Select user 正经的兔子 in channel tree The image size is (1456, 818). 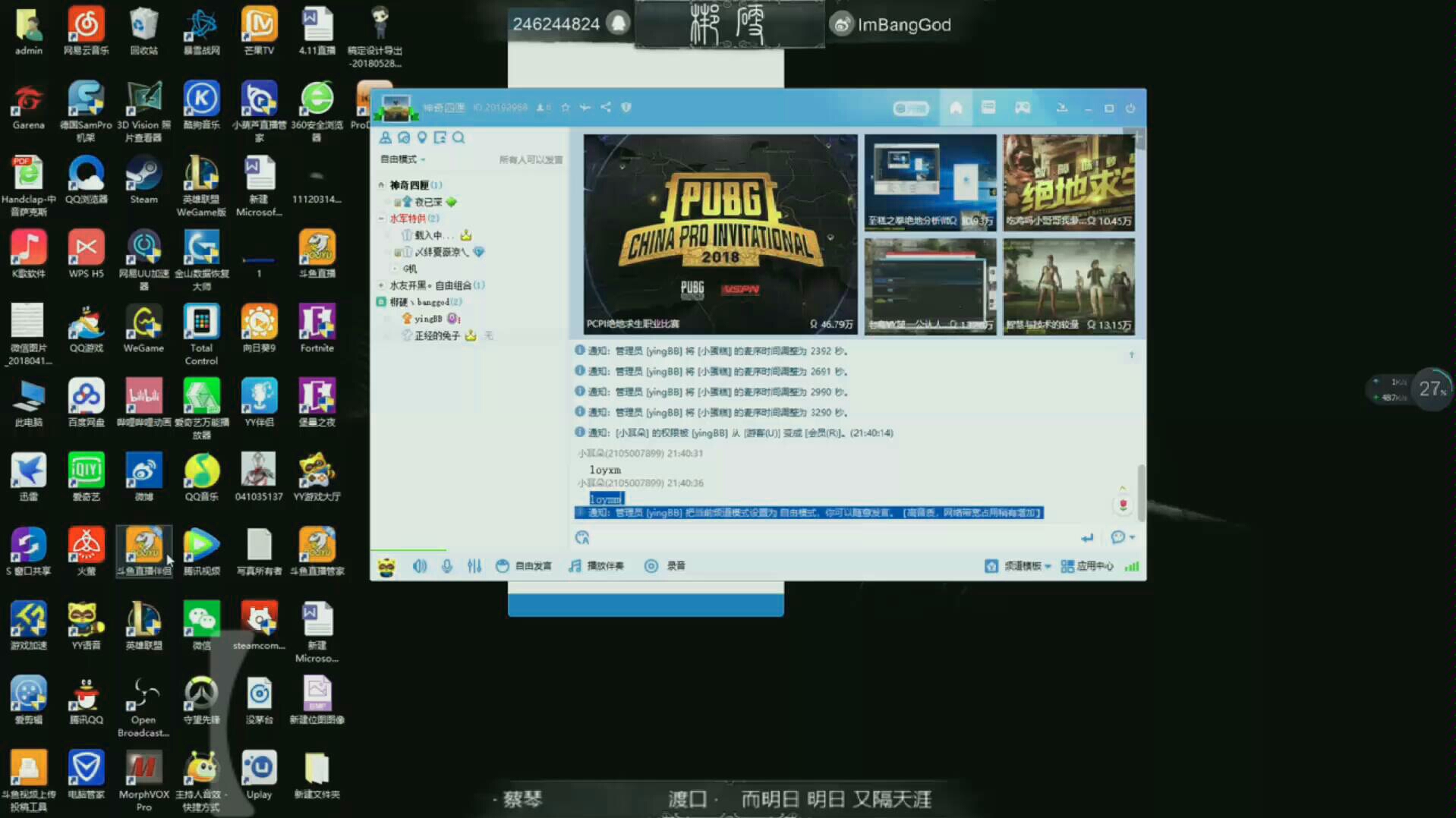437,335
